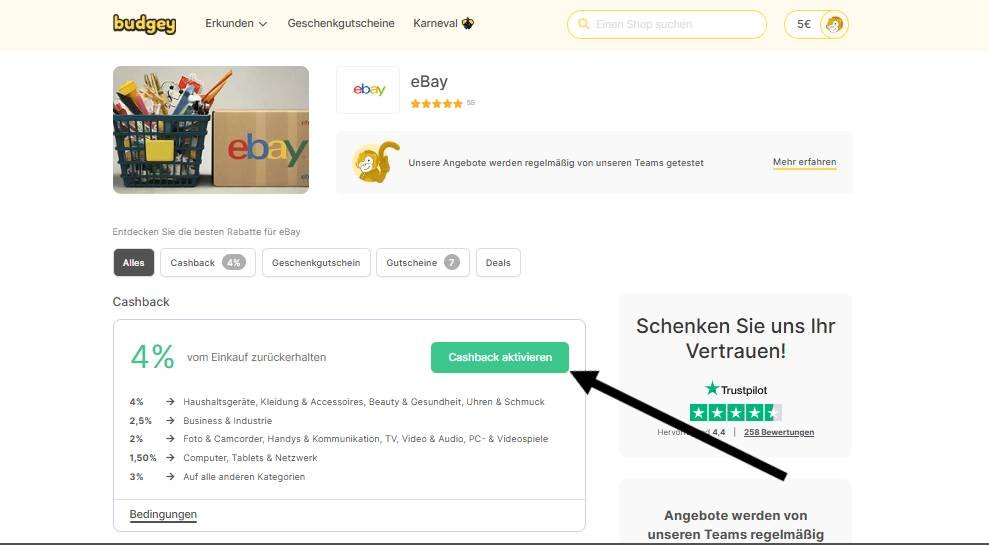Click the Karneval mask icon
The image size is (989, 545).
coord(467,23)
